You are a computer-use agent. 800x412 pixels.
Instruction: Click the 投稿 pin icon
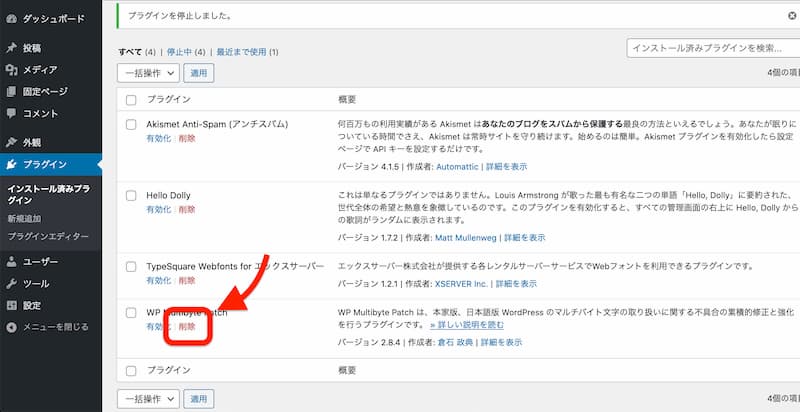tap(11, 48)
